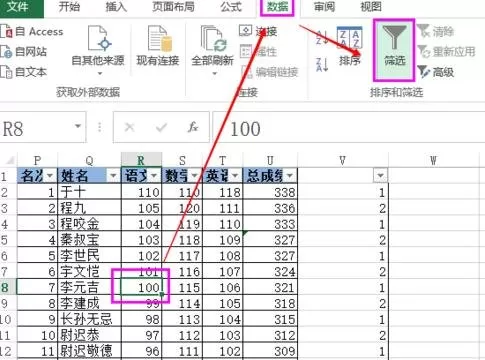Select 英语 score cell 118
This screenshot has width=485, height=360.
click(223, 192)
